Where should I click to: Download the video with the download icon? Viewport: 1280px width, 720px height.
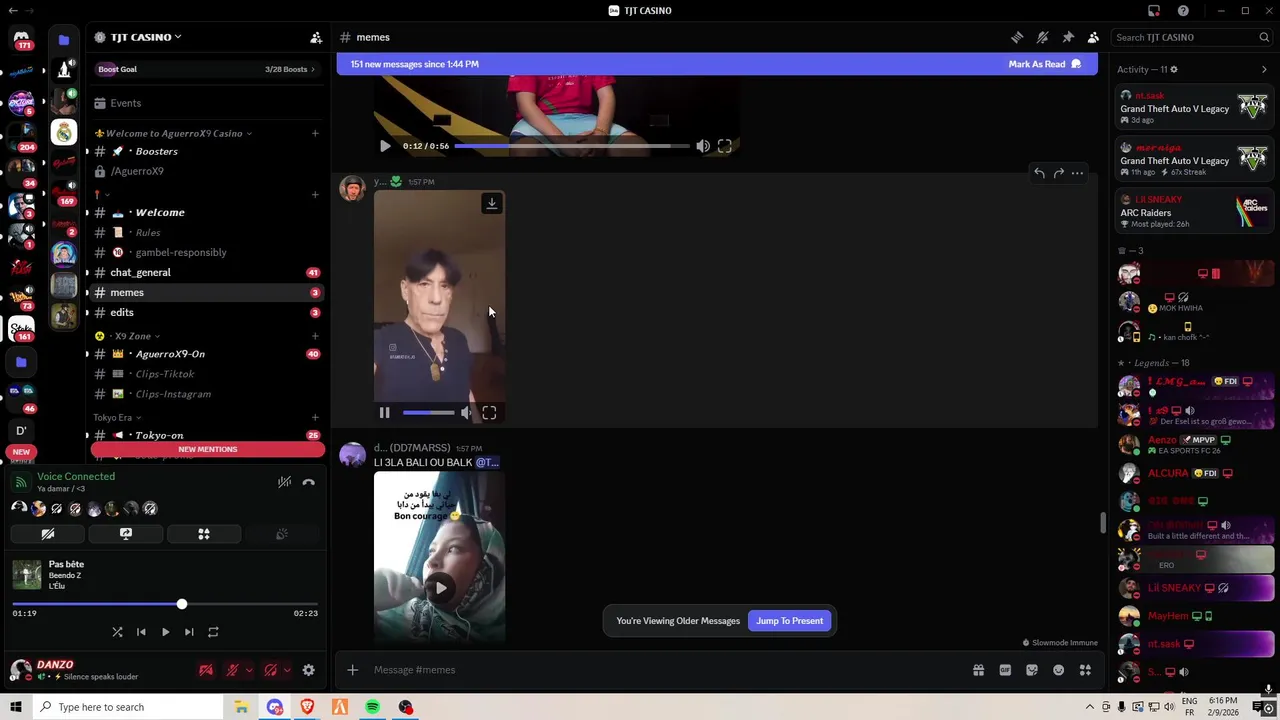tap(491, 204)
